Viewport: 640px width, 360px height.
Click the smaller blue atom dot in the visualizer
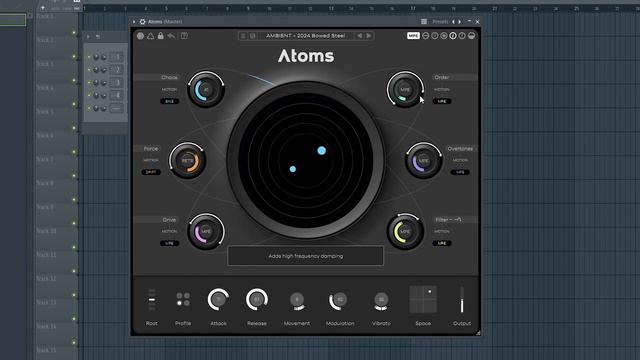point(293,169)
